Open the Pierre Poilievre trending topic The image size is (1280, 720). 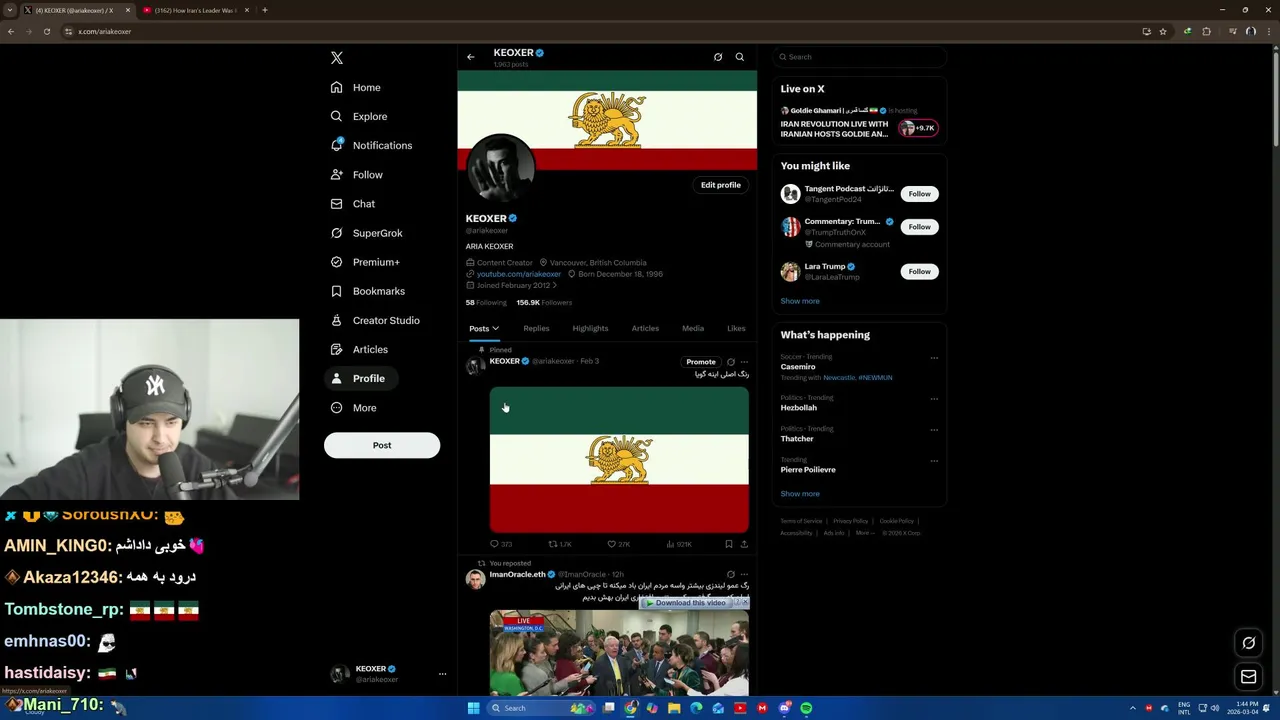pos(808,470)
